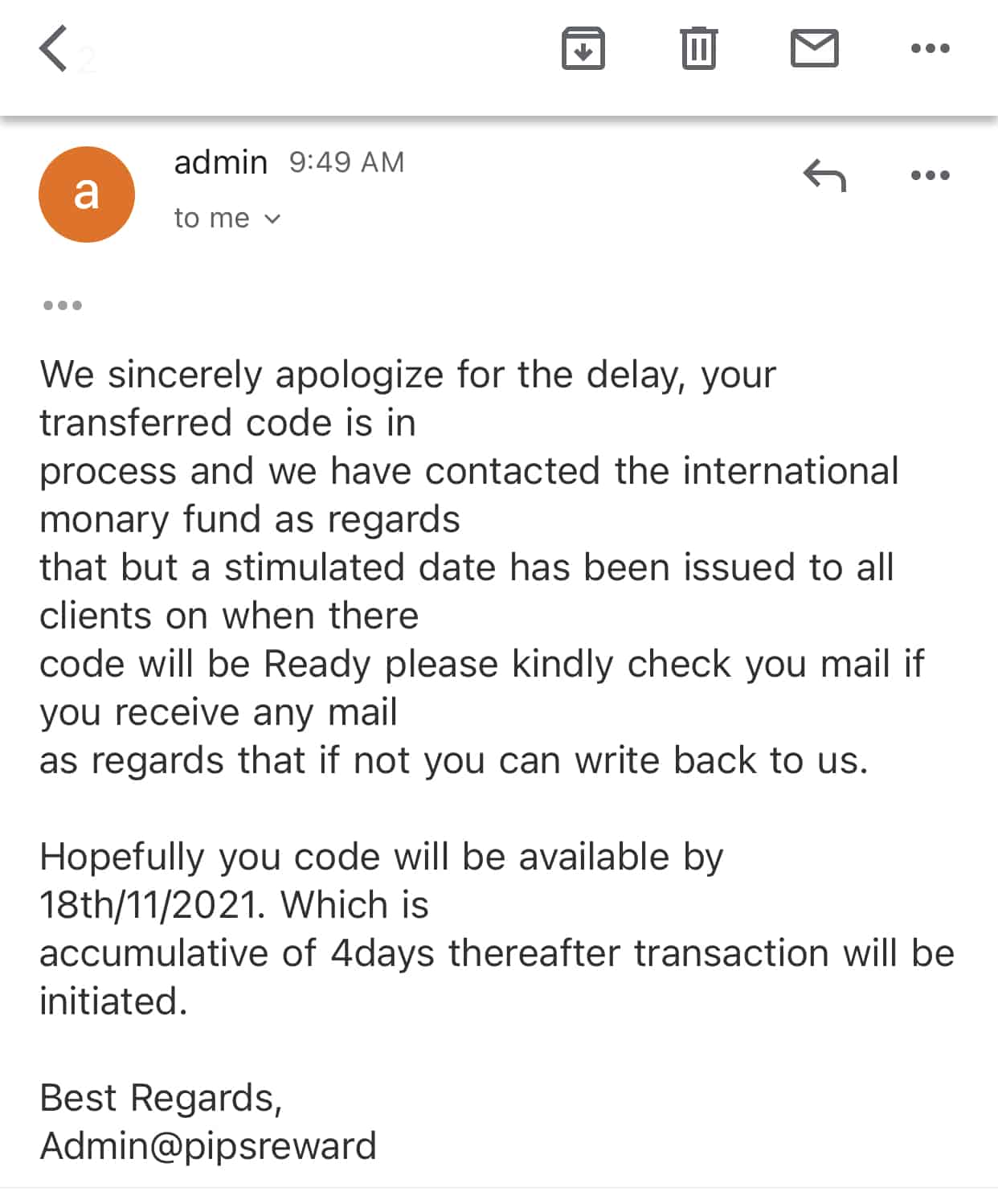Tap the 'Hopefully you code will be available' line
998x1204 pixels.
(x=381, y=857)
